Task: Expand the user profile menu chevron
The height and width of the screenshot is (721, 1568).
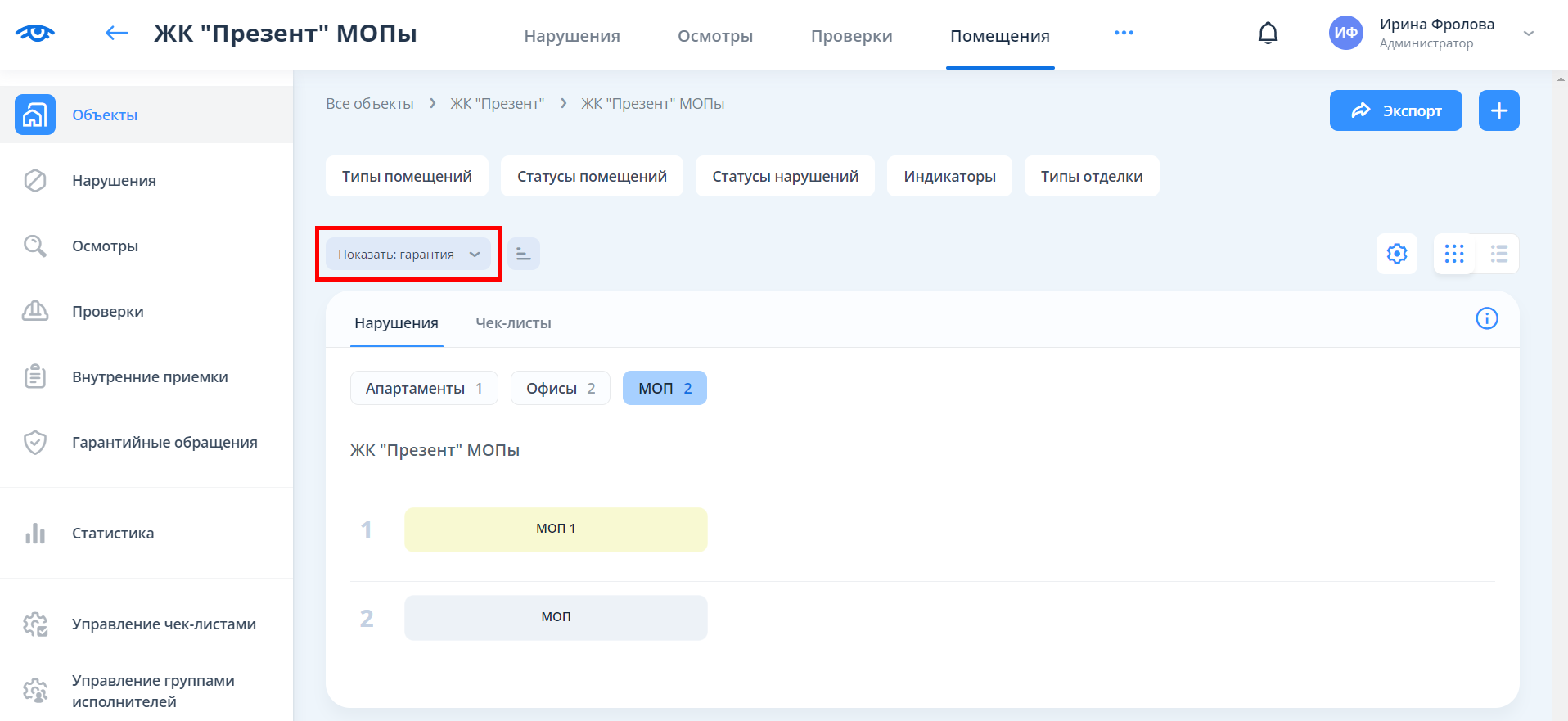Action: tap(1528, 34)
